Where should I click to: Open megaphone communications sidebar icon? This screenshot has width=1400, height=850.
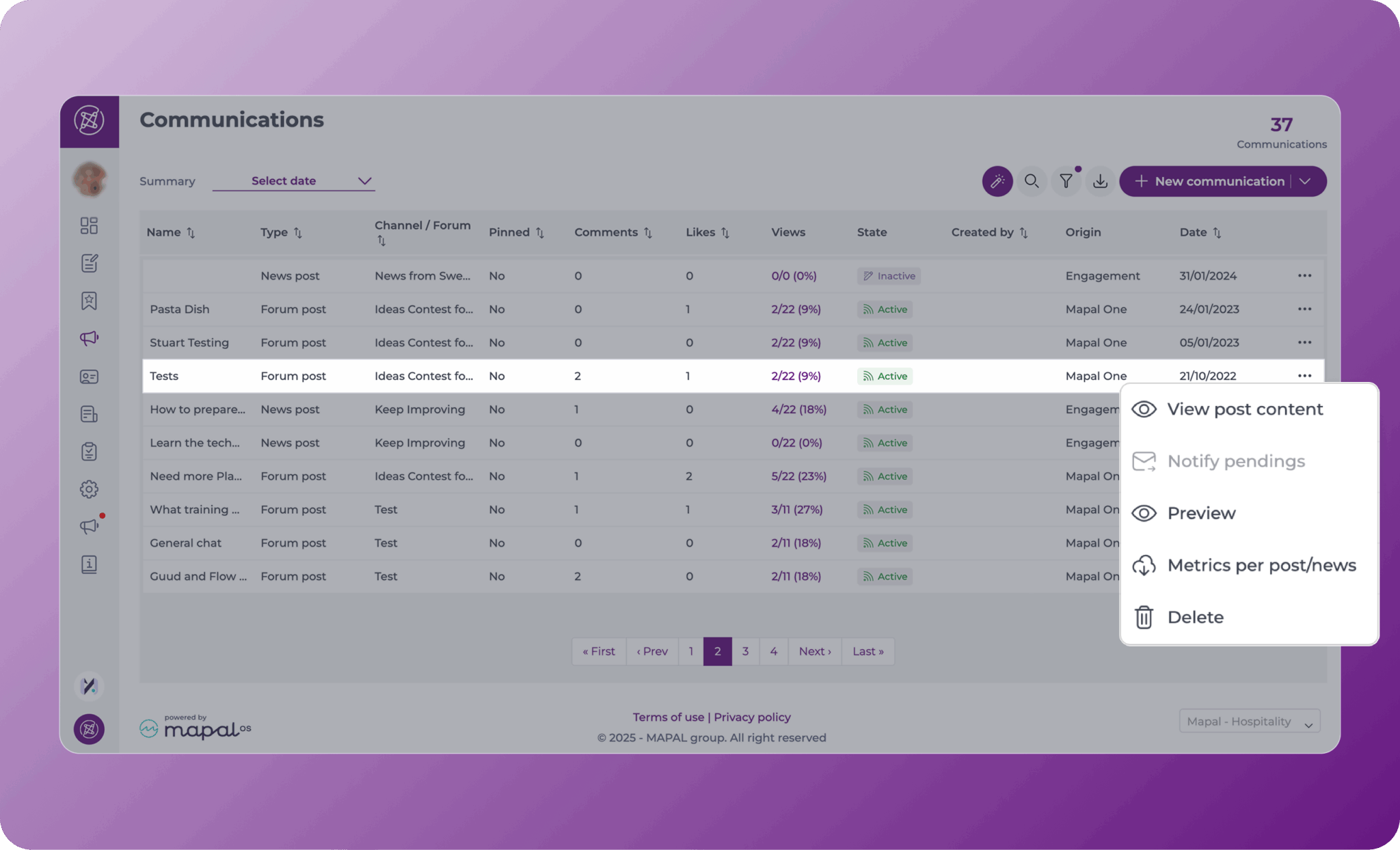point(89,338)
